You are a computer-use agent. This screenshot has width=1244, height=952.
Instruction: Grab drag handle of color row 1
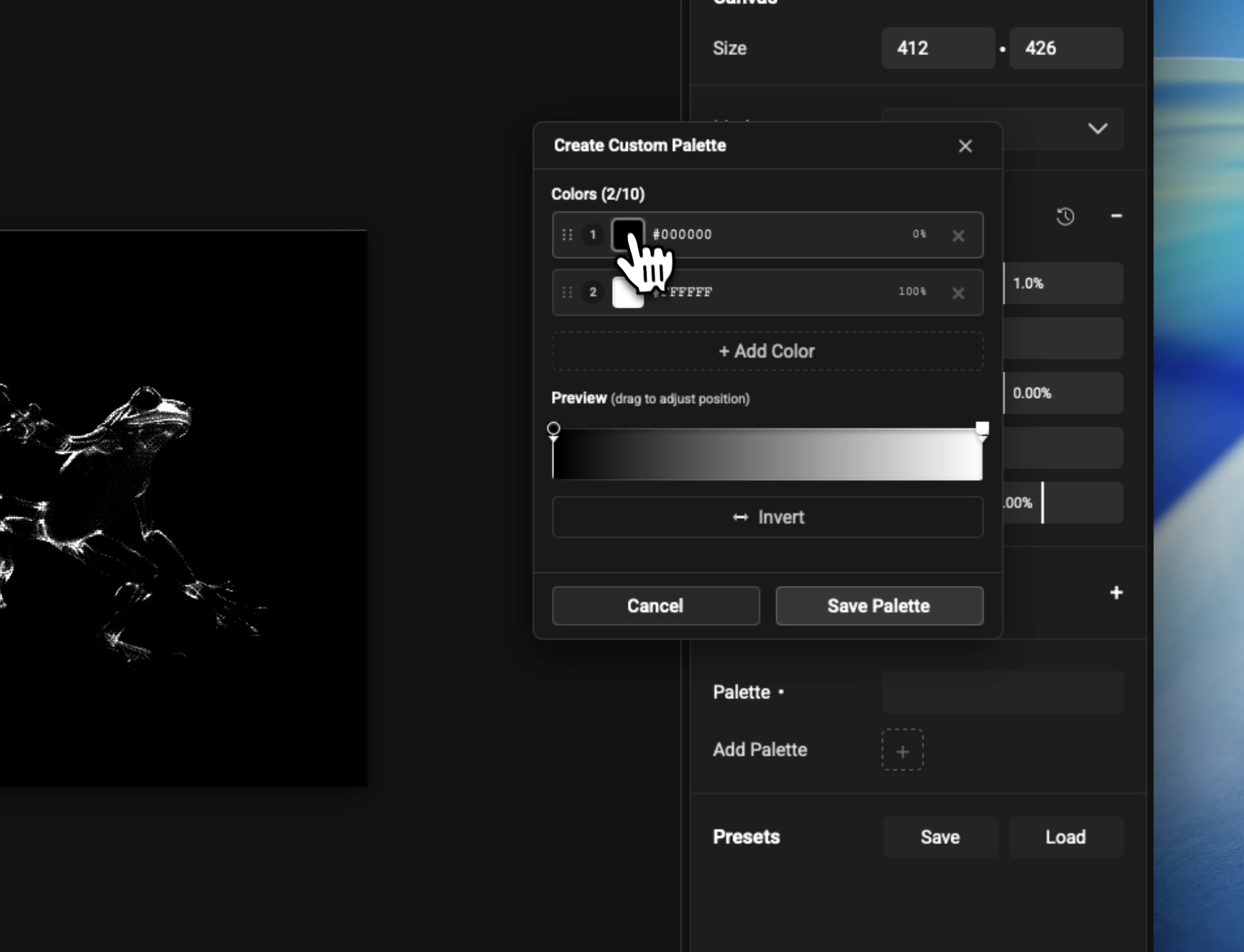[567, 234]
